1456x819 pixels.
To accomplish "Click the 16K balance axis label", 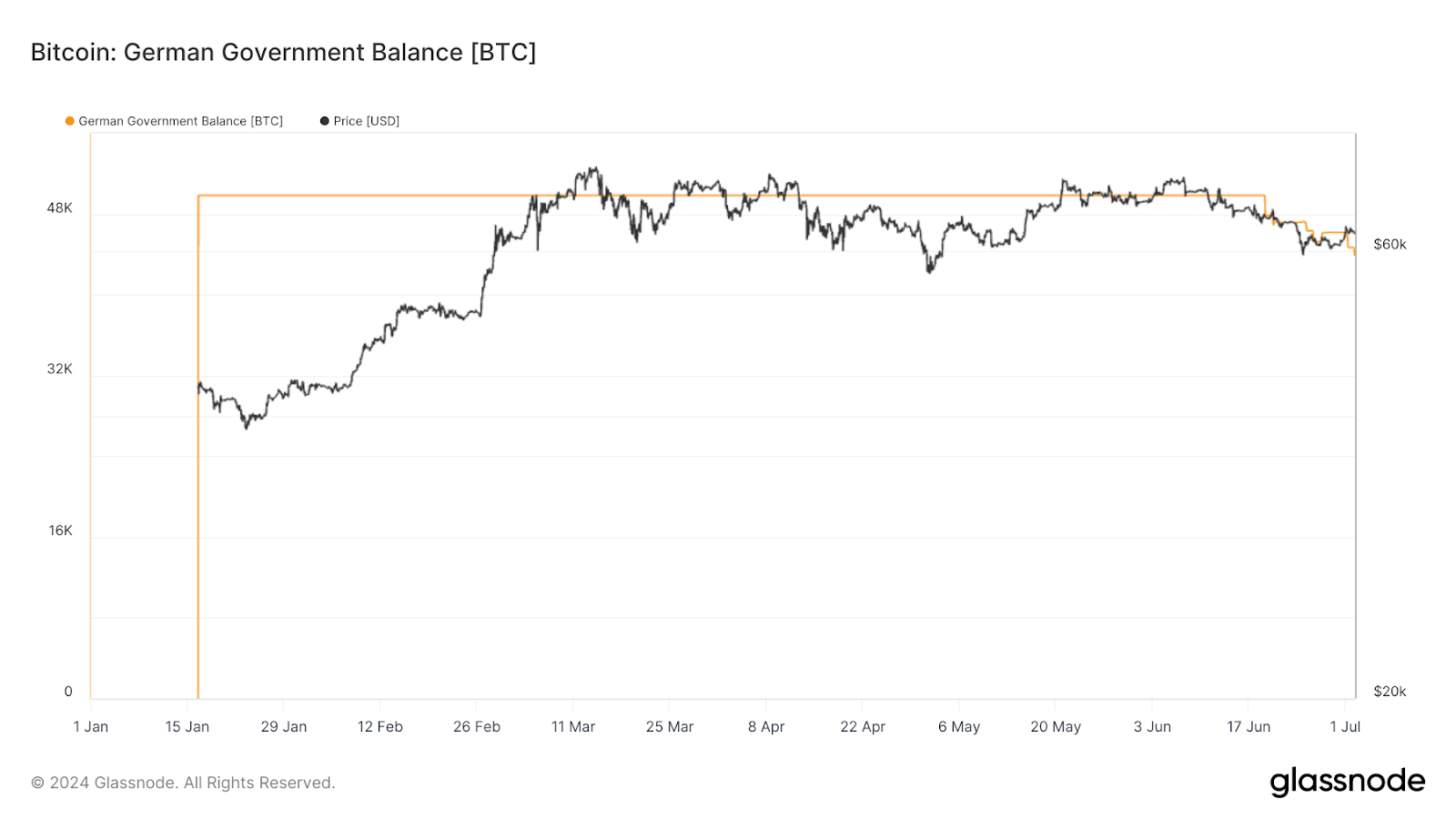I will 60,531.
